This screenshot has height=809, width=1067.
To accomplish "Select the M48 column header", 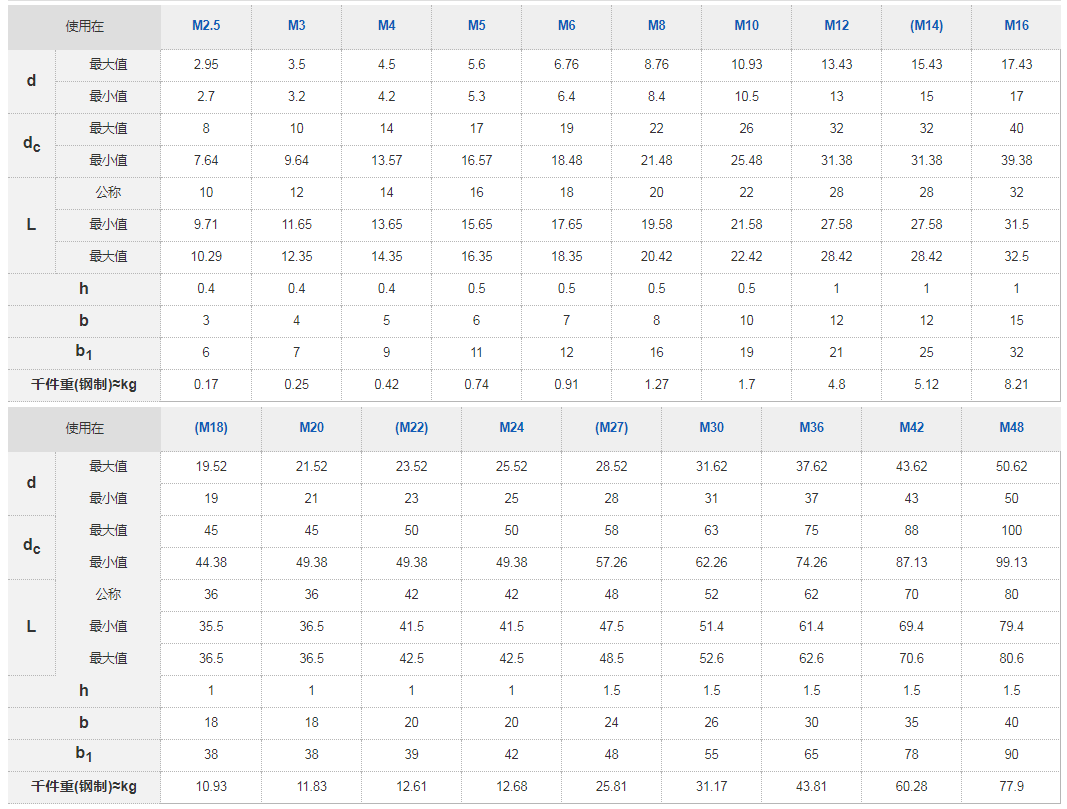I will pyautogui.click(x=1012, y=428).
